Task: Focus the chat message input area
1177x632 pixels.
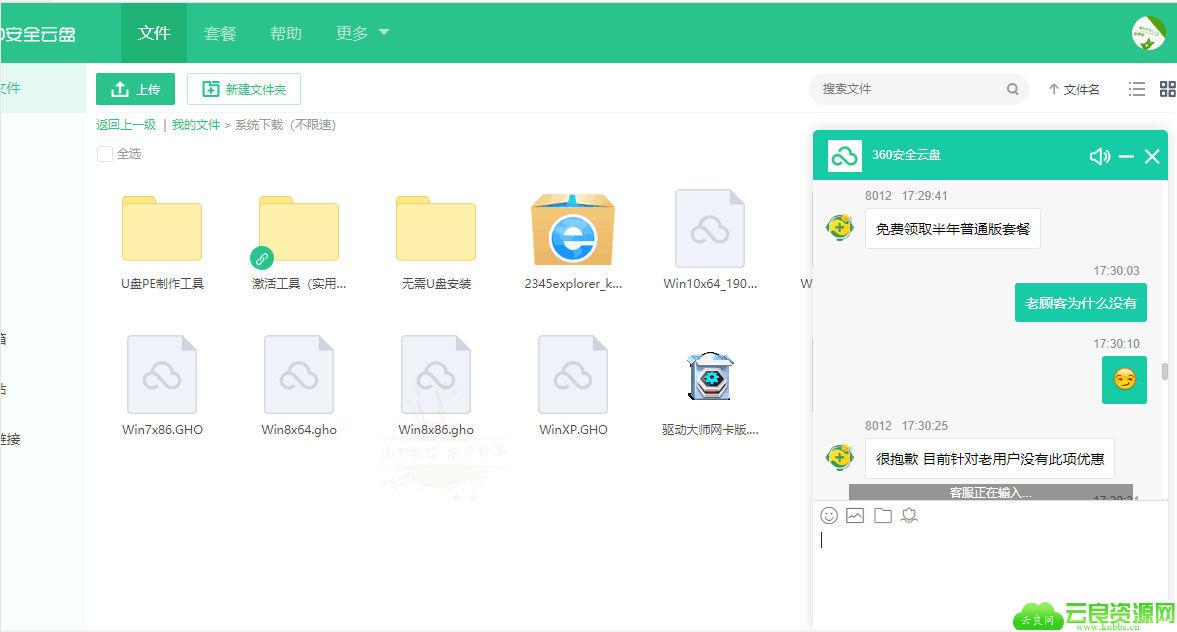Action: [x=989, y=578]
